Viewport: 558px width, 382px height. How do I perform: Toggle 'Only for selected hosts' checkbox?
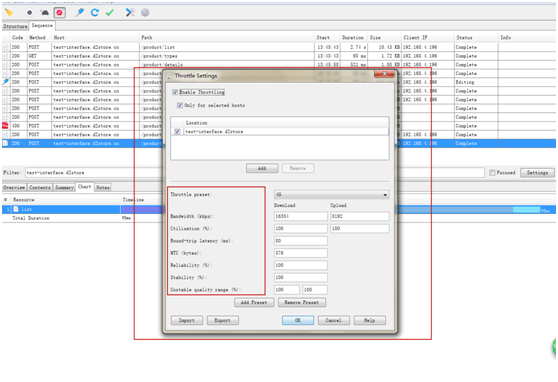(x=180, y=105)
